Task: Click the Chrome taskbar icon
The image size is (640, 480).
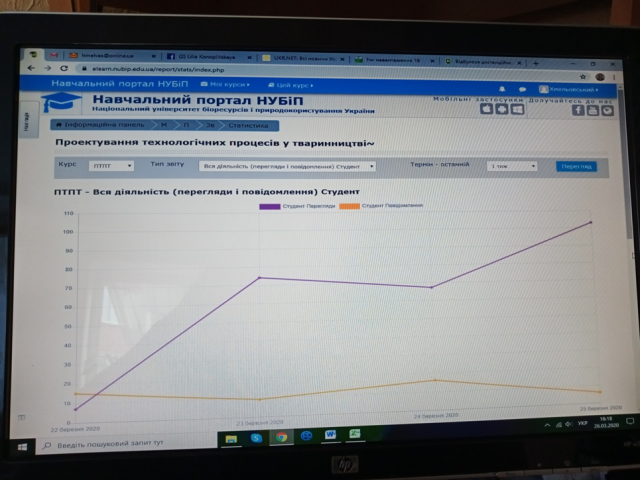Action: pos(281,437)
